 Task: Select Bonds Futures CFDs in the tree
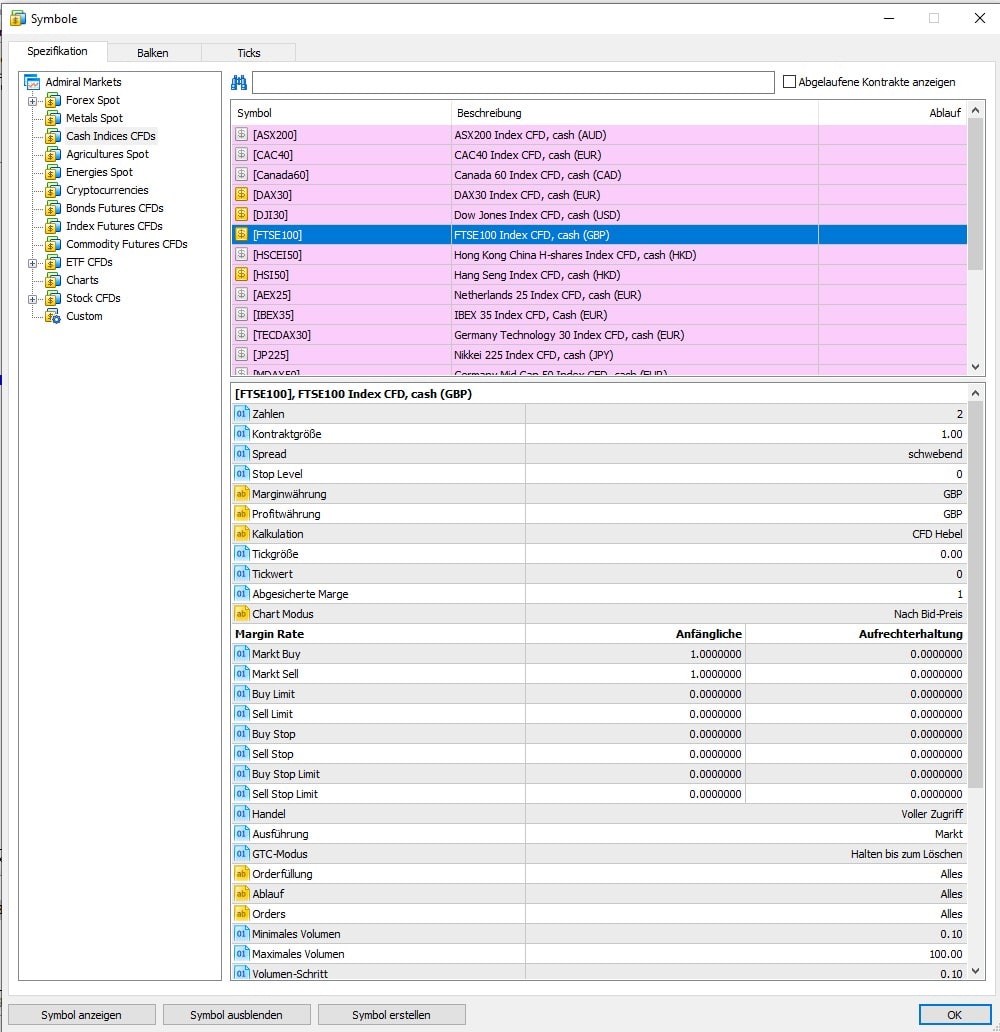(115, 208)
